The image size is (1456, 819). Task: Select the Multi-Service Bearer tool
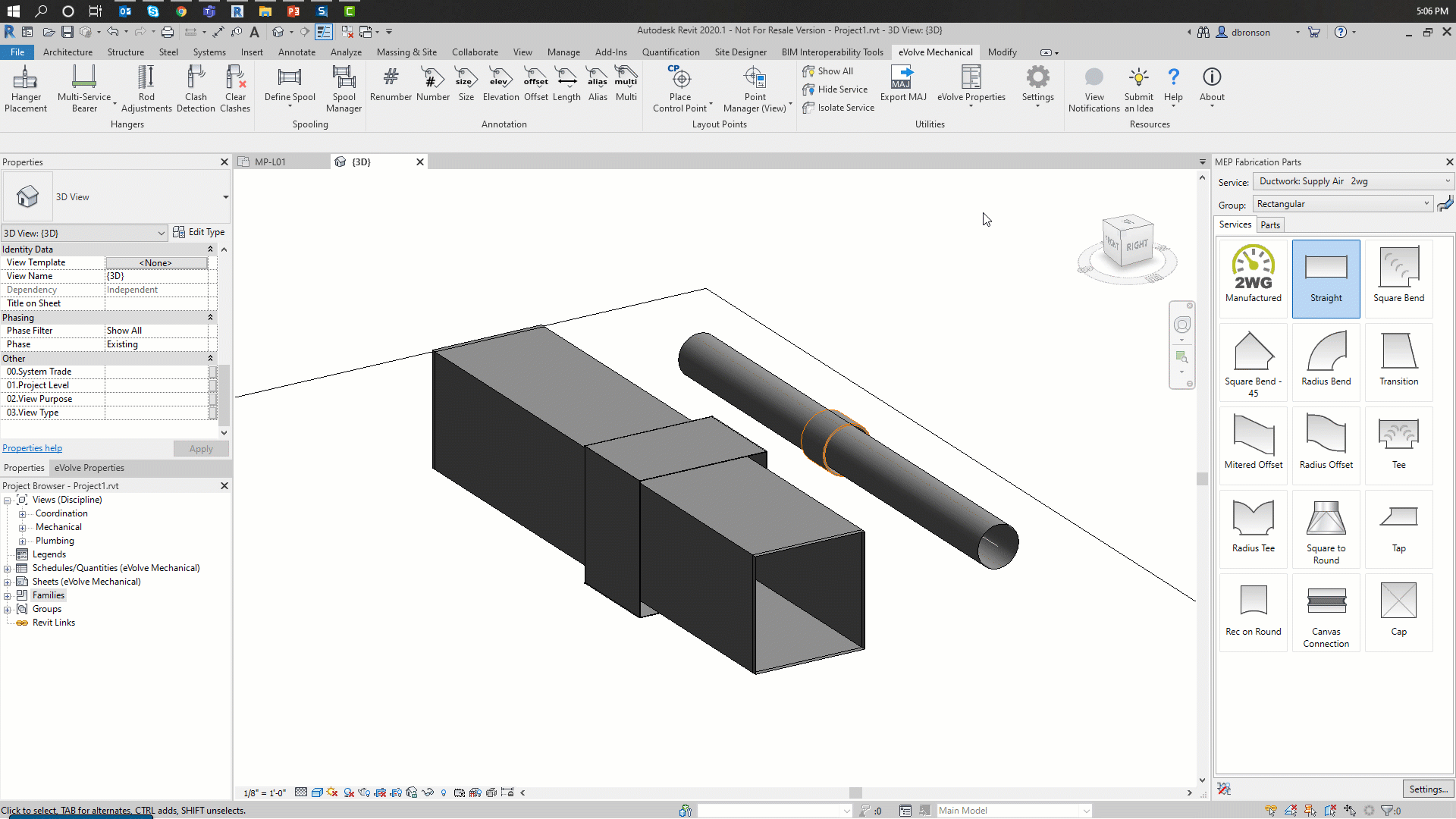click(x=84, y=89)
